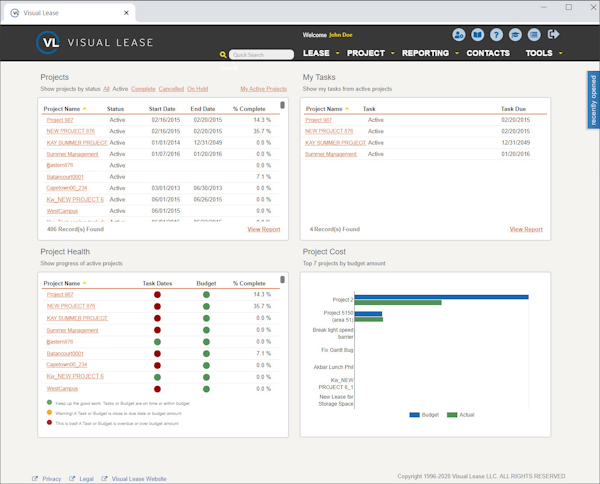
Task: Expand the PROJECT menu arrow
Action: click(393, 53)
